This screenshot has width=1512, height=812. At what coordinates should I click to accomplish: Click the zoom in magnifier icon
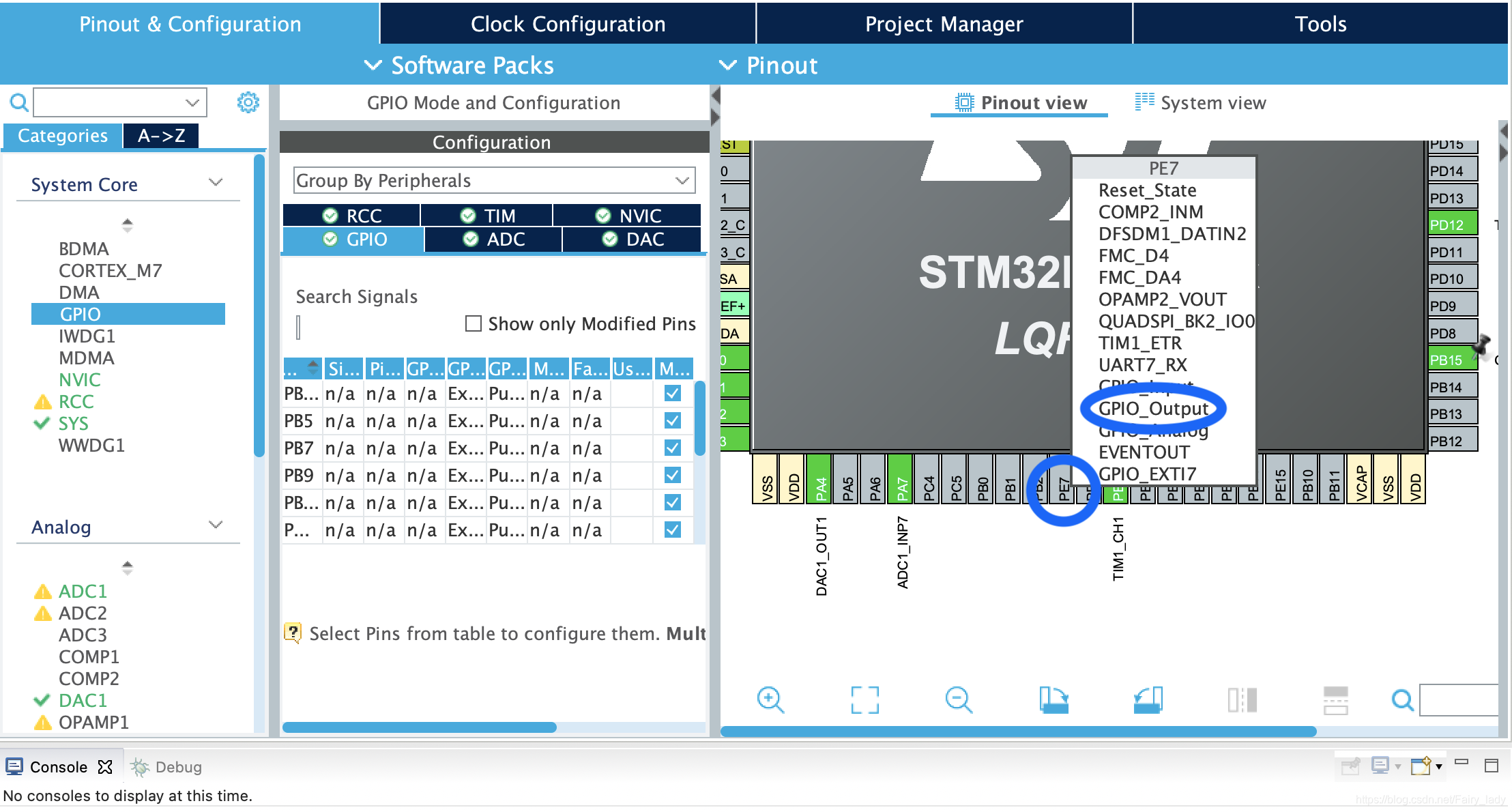coord(770,699)
